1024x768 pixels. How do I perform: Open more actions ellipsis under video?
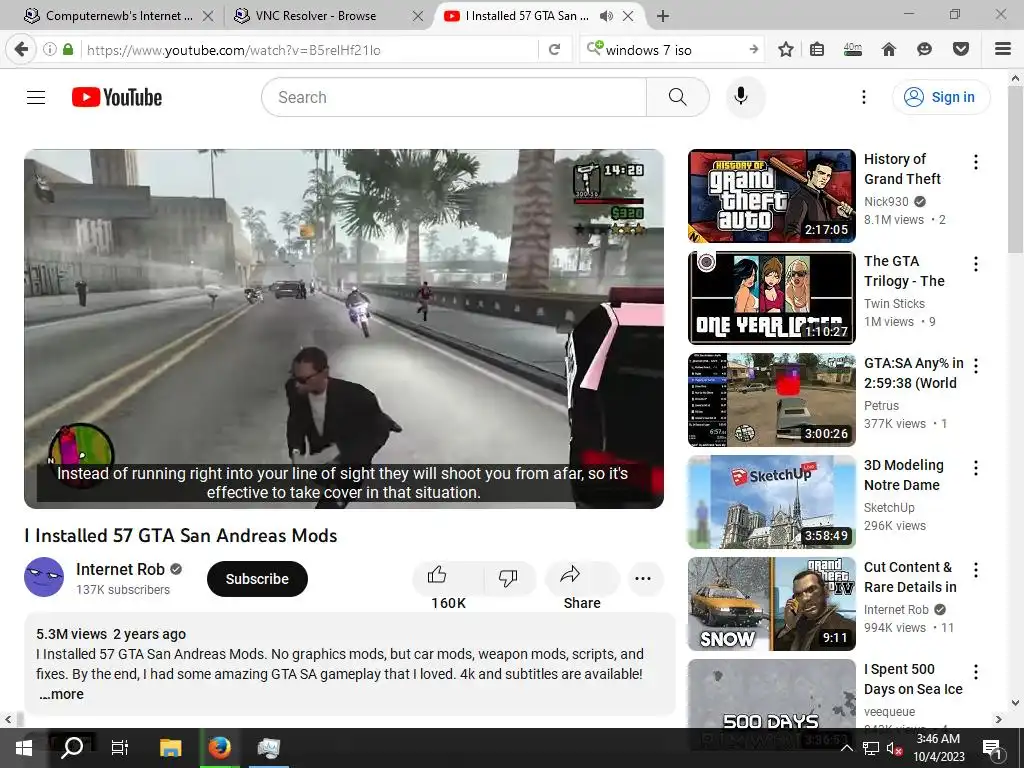tap(643, 578)
